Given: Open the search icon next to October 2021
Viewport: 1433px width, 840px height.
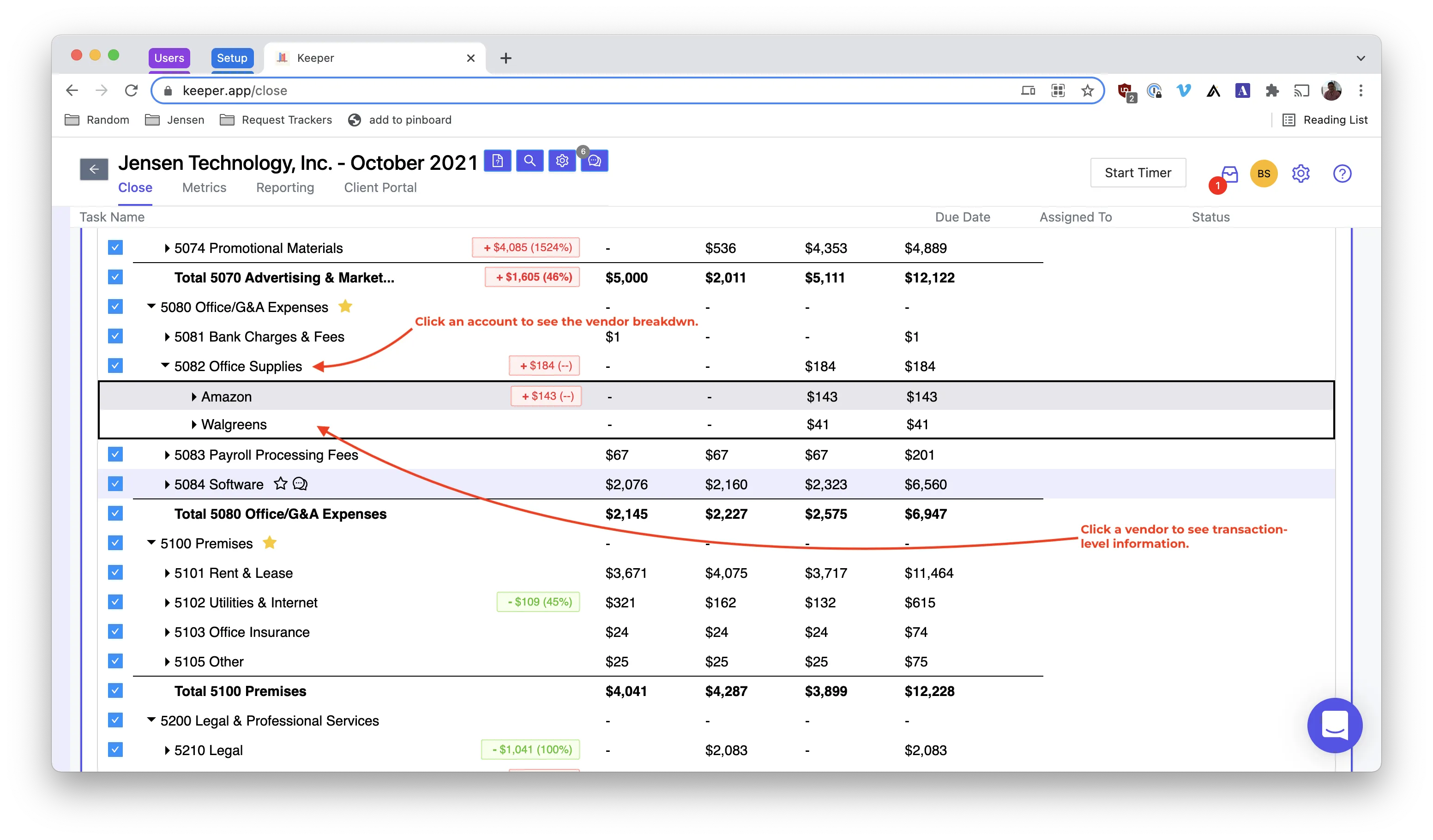Looking at the screenshot, I should tap(530, 161).
